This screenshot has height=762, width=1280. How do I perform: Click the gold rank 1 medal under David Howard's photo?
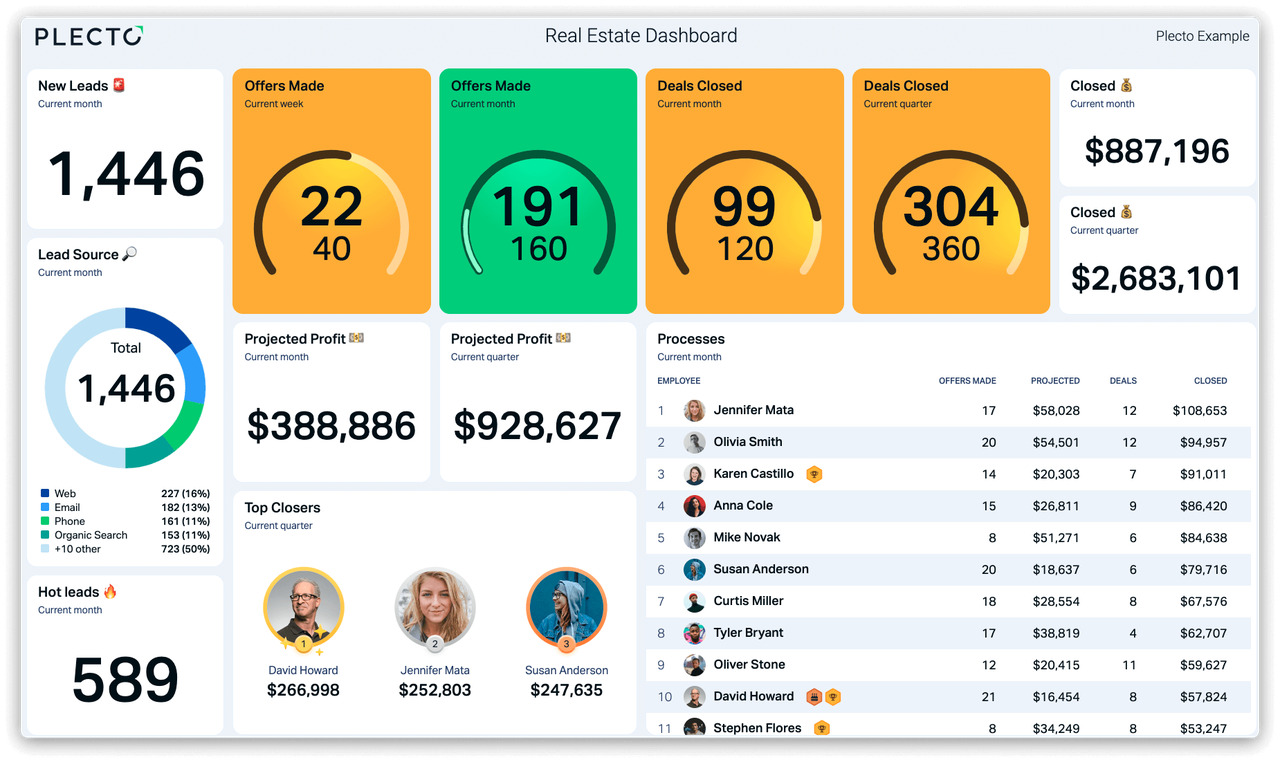tap(303, 644)
